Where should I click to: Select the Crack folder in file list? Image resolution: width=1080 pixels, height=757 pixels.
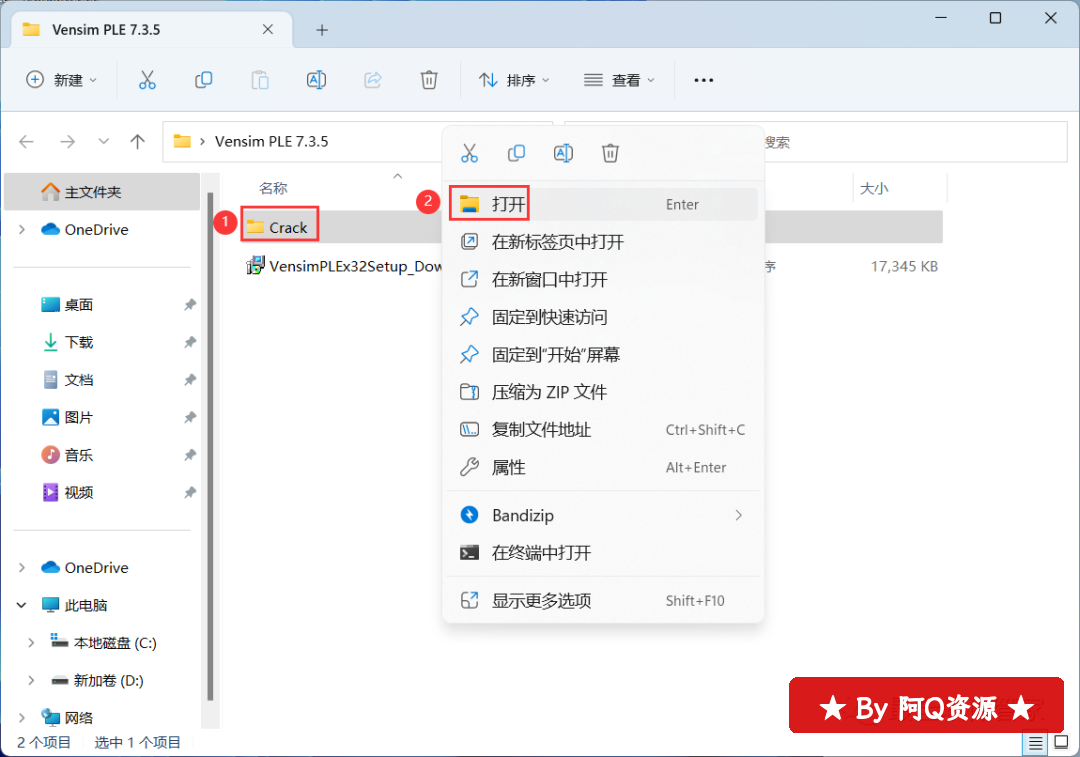click(x=287, y=228)
